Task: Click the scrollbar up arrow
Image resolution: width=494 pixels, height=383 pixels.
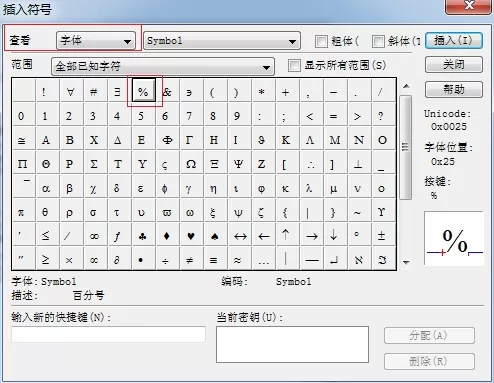Action: pos(406,86)
